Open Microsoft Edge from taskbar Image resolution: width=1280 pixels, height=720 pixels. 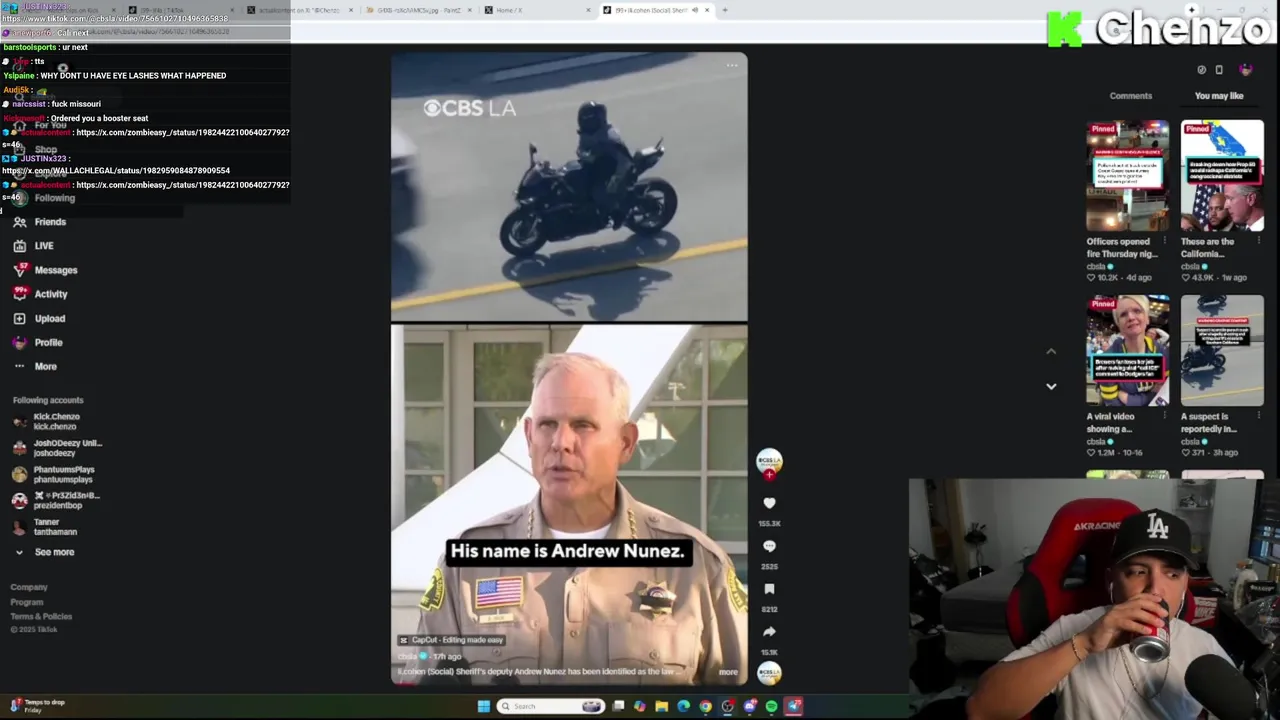[x=684, y=706]
